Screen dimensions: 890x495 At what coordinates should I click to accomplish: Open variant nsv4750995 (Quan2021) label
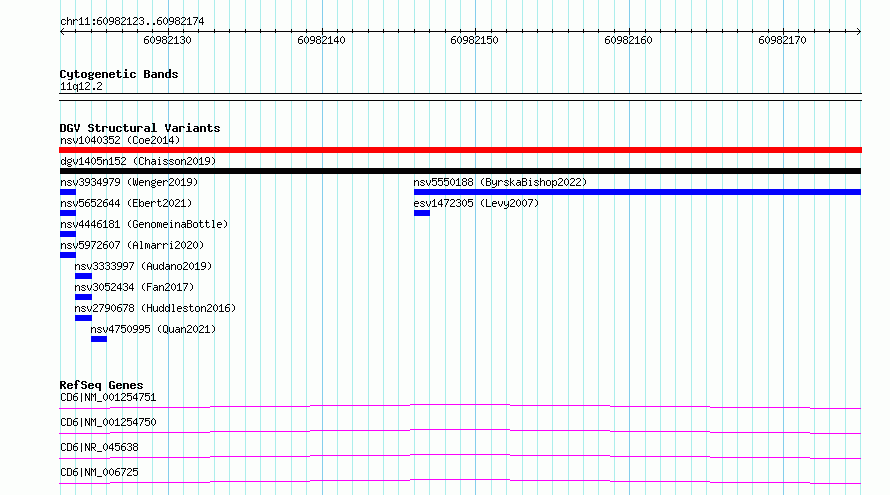coord(153,329)
